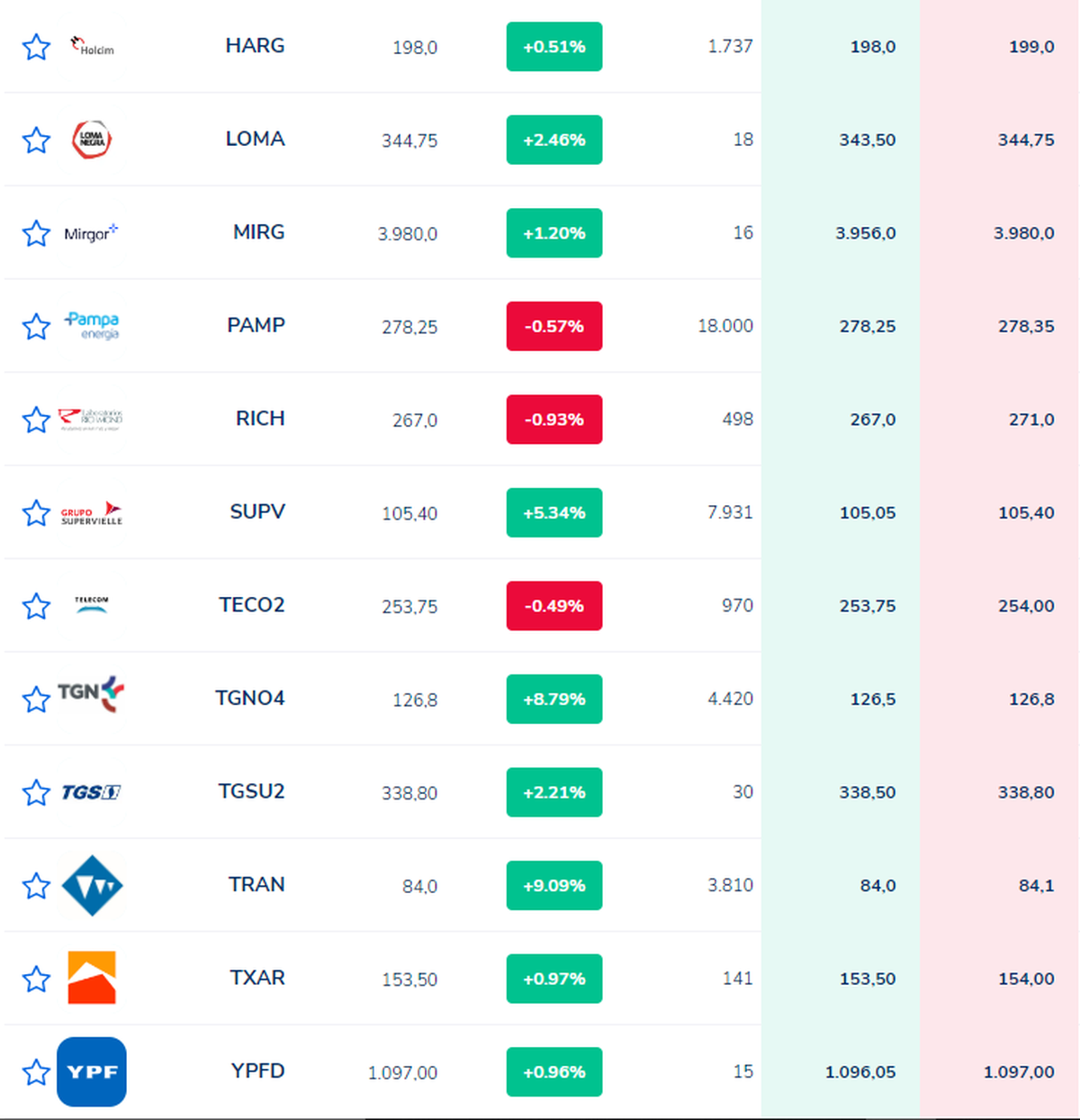This screenshot has height=1120, width=1080.
Task: Select the SUPV ticker name
Action: point(257,511)
